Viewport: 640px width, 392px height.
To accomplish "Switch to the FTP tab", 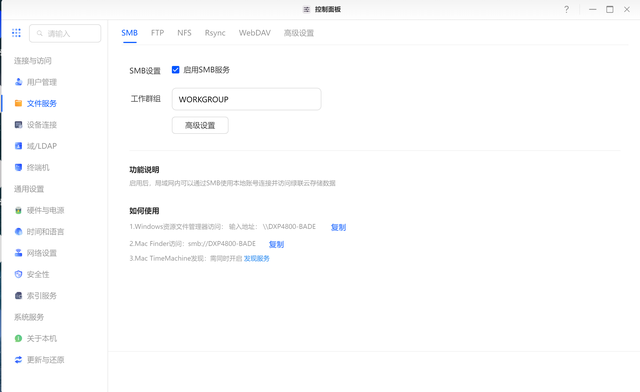I will (x=157, y=33).
